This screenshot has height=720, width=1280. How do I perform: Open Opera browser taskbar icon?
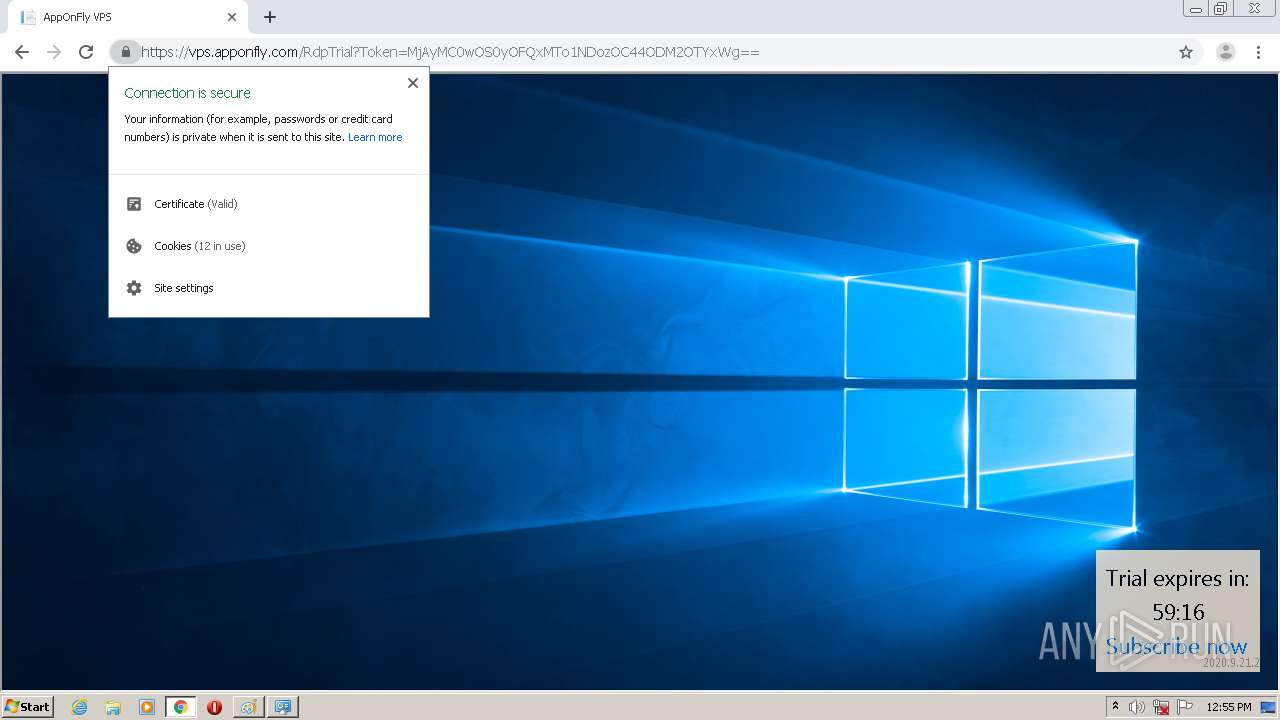(214, 707)
